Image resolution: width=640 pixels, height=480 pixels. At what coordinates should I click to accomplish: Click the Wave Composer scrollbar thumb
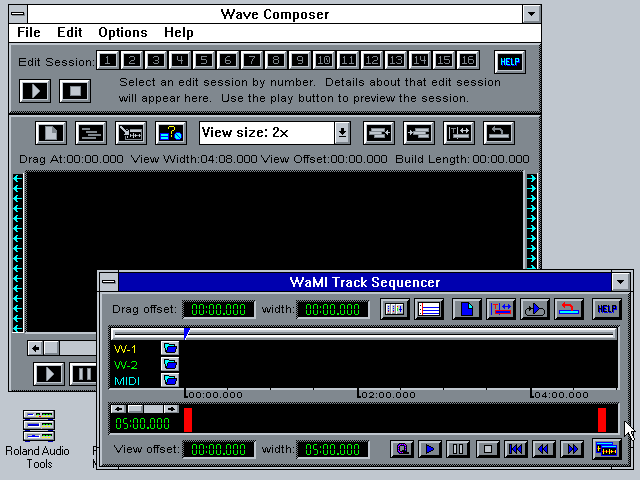tap(51, 348)
